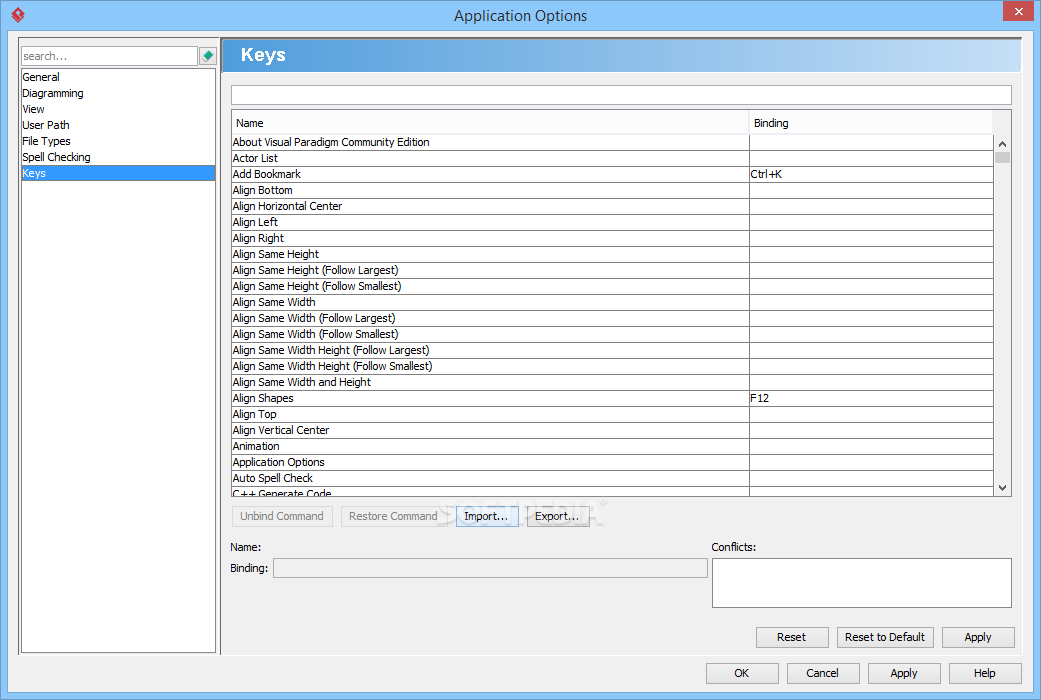This screenshot has width=1041, height=700.
Task: Open Help for the dialog
Action: coord(985,673)
